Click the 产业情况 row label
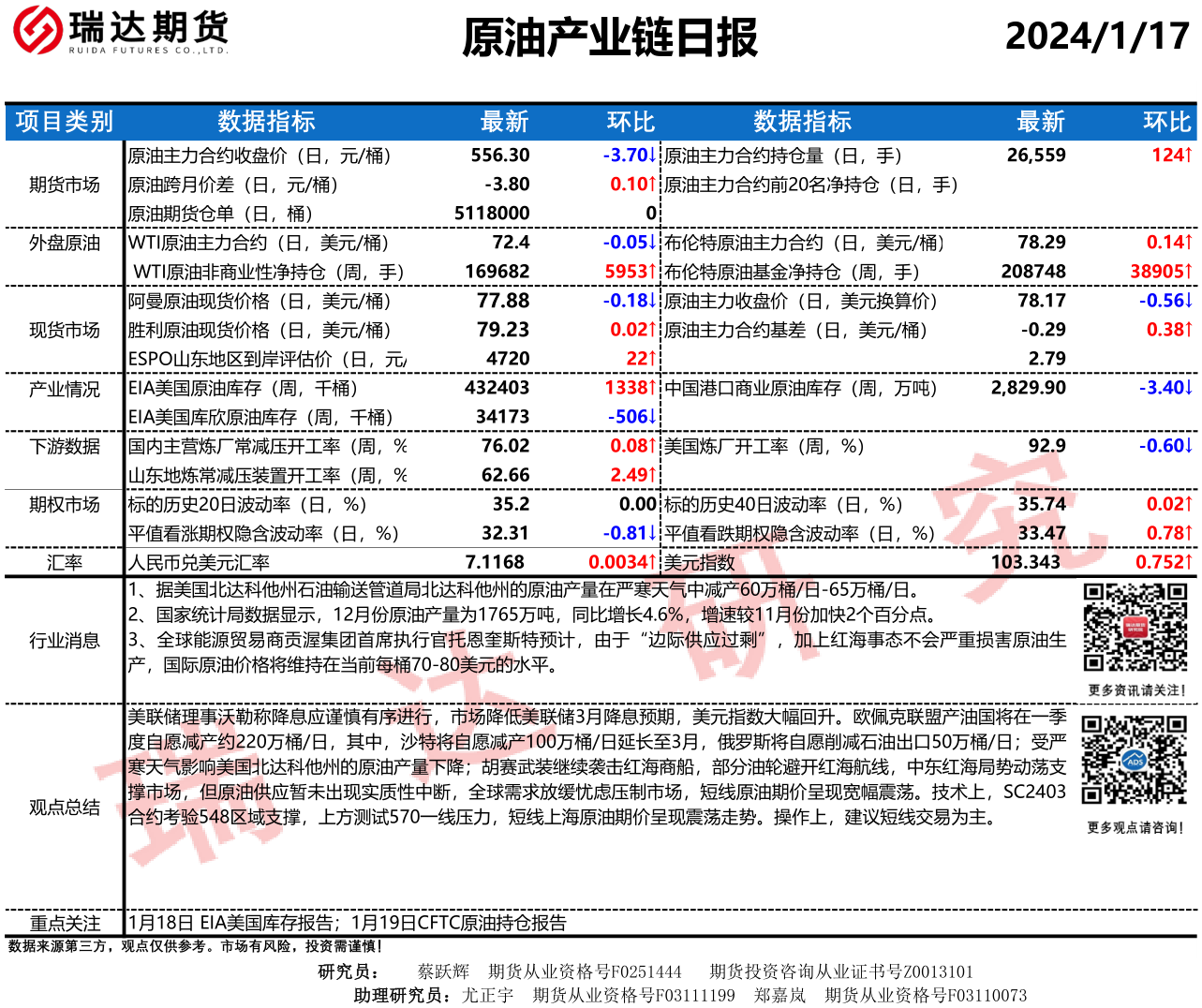This screenshot has height=1008, width=1202. [x=64, y=389]
